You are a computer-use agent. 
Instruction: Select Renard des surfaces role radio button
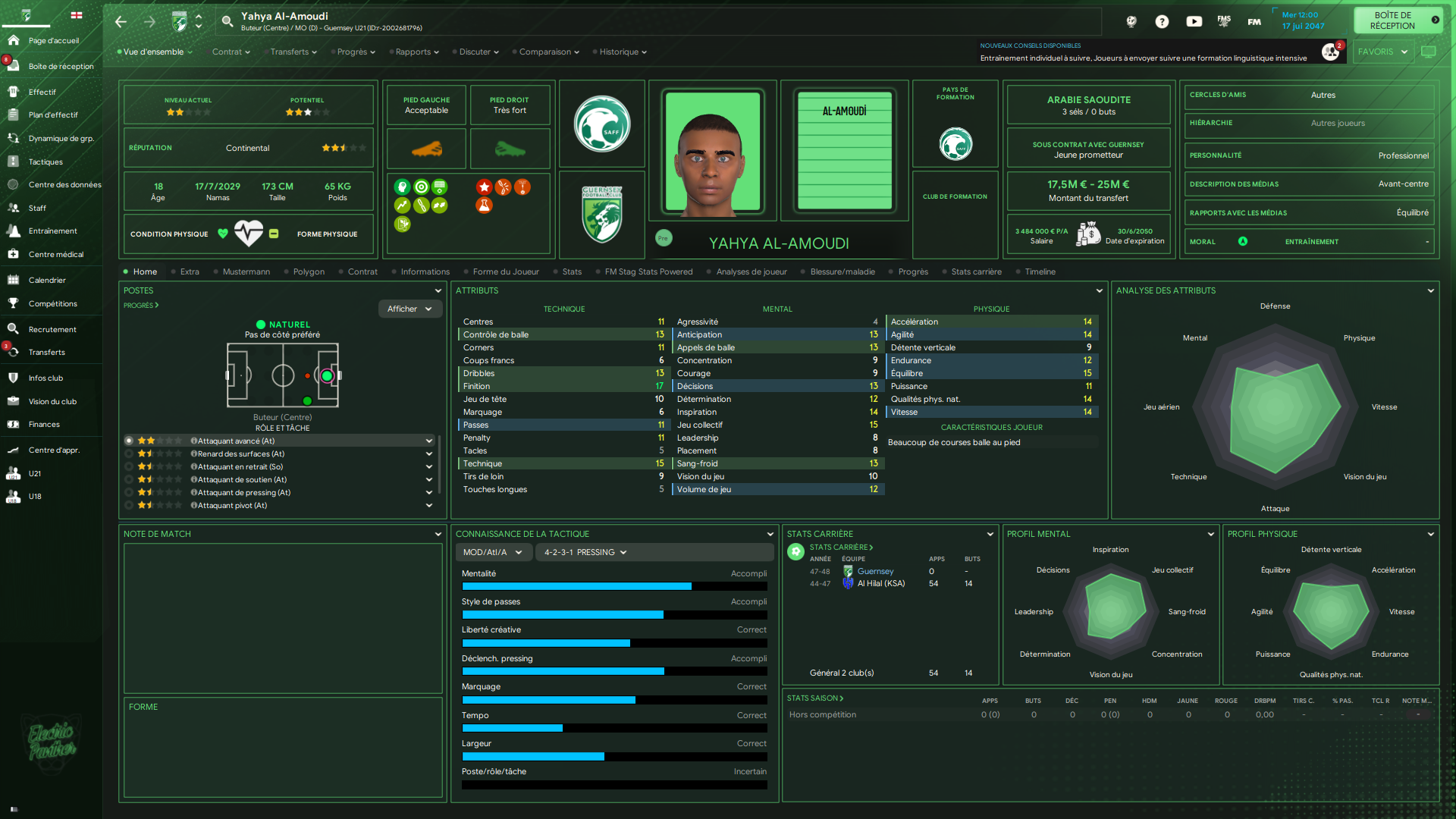click(x=129, y=453)
